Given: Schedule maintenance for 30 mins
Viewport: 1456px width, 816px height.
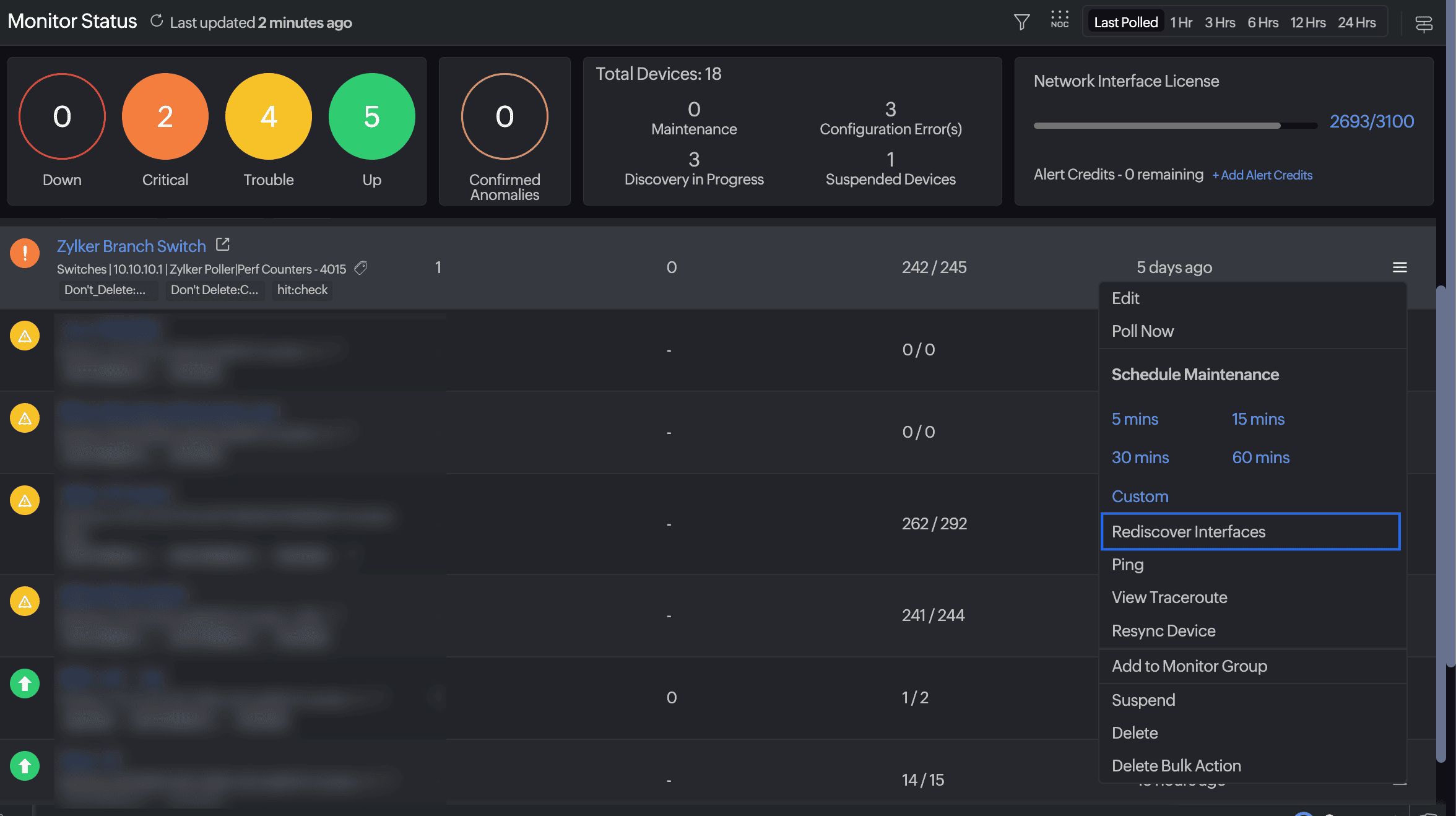Looking at the screenshot, I should click(1140, 458).
